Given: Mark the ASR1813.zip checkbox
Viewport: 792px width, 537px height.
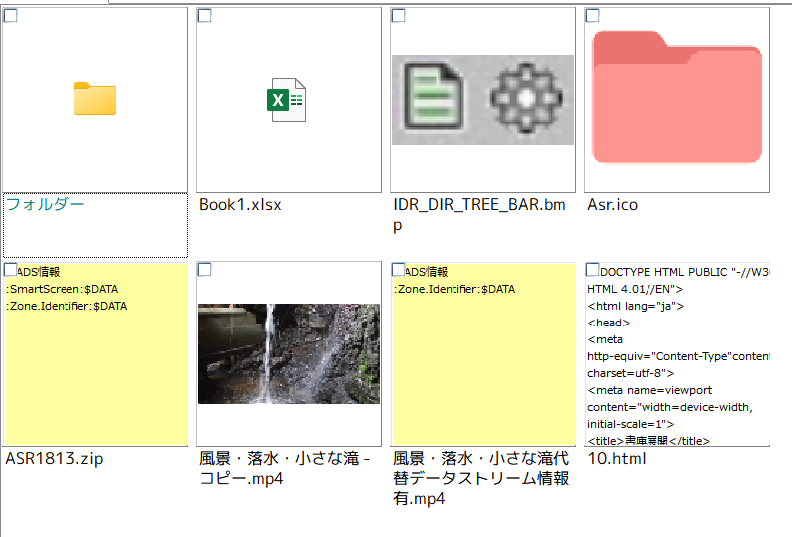Looking at the screenshot, I should click(x=11, y=270).
